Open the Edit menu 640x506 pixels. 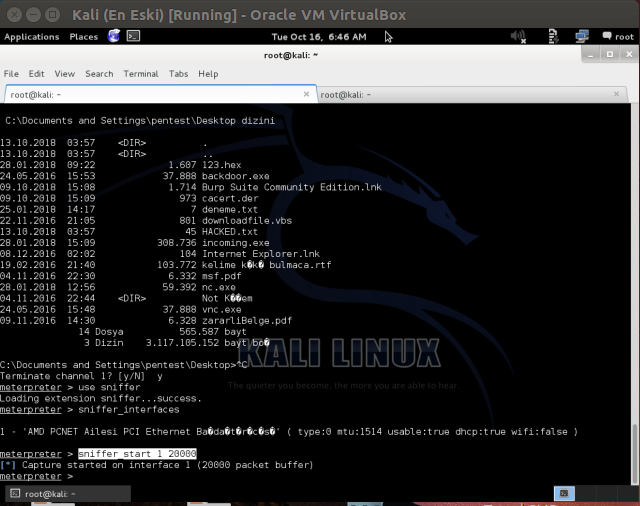[x=36, y=74]
